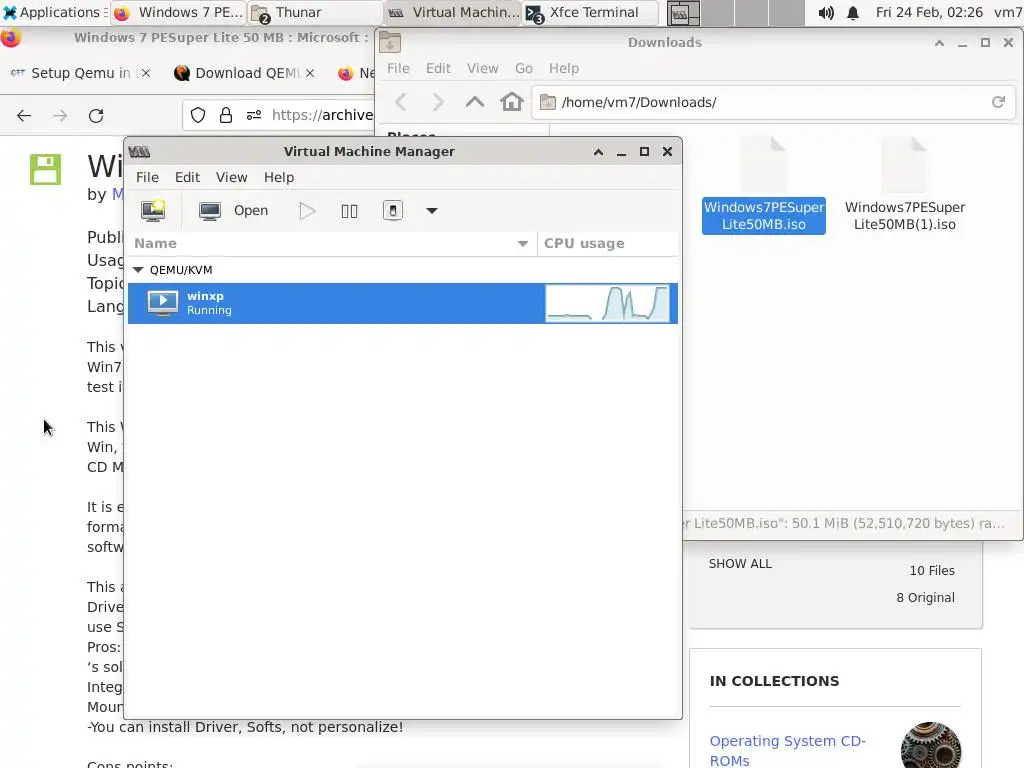Roll up the Virtual Machine Manager window
Image resolution: width=1024 pixels, height=768 pixels.
click(598, 152)
